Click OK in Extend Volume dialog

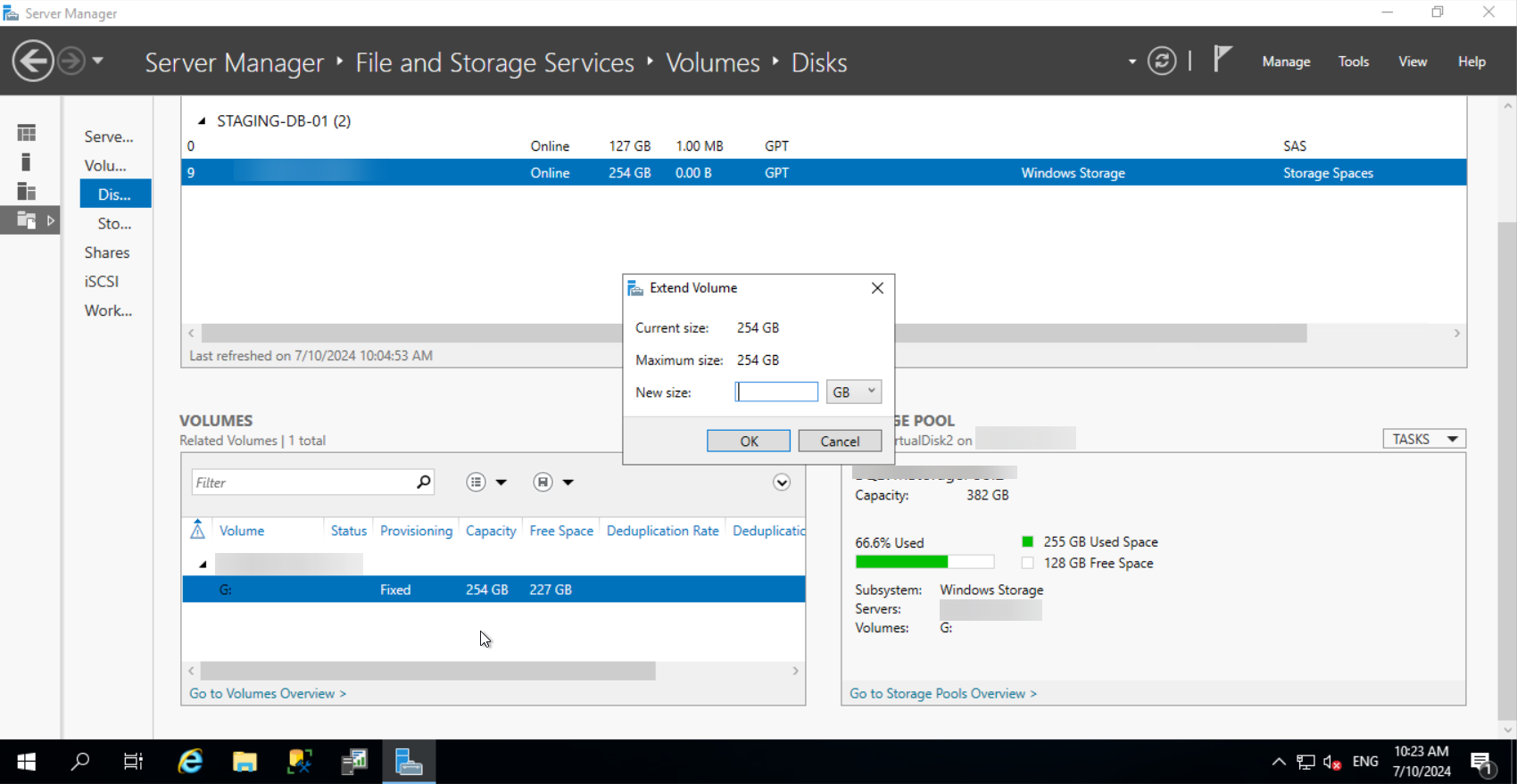[749, 441]
